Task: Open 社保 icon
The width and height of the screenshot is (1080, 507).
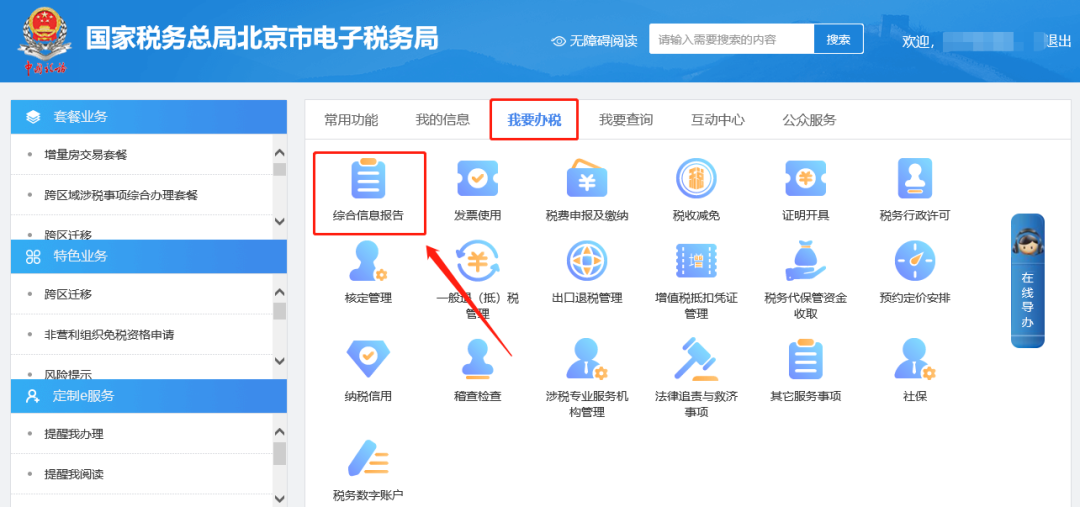Action: (915, 359)
